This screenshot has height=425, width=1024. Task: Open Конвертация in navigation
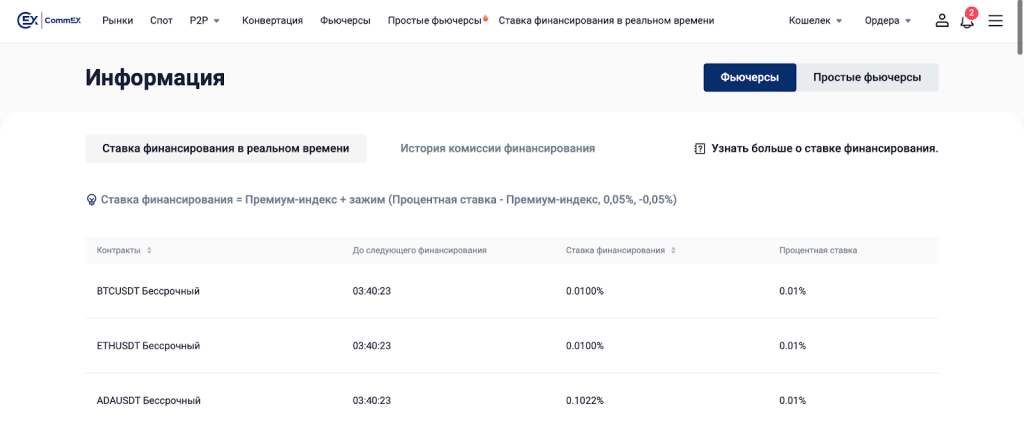coord(272,20)
